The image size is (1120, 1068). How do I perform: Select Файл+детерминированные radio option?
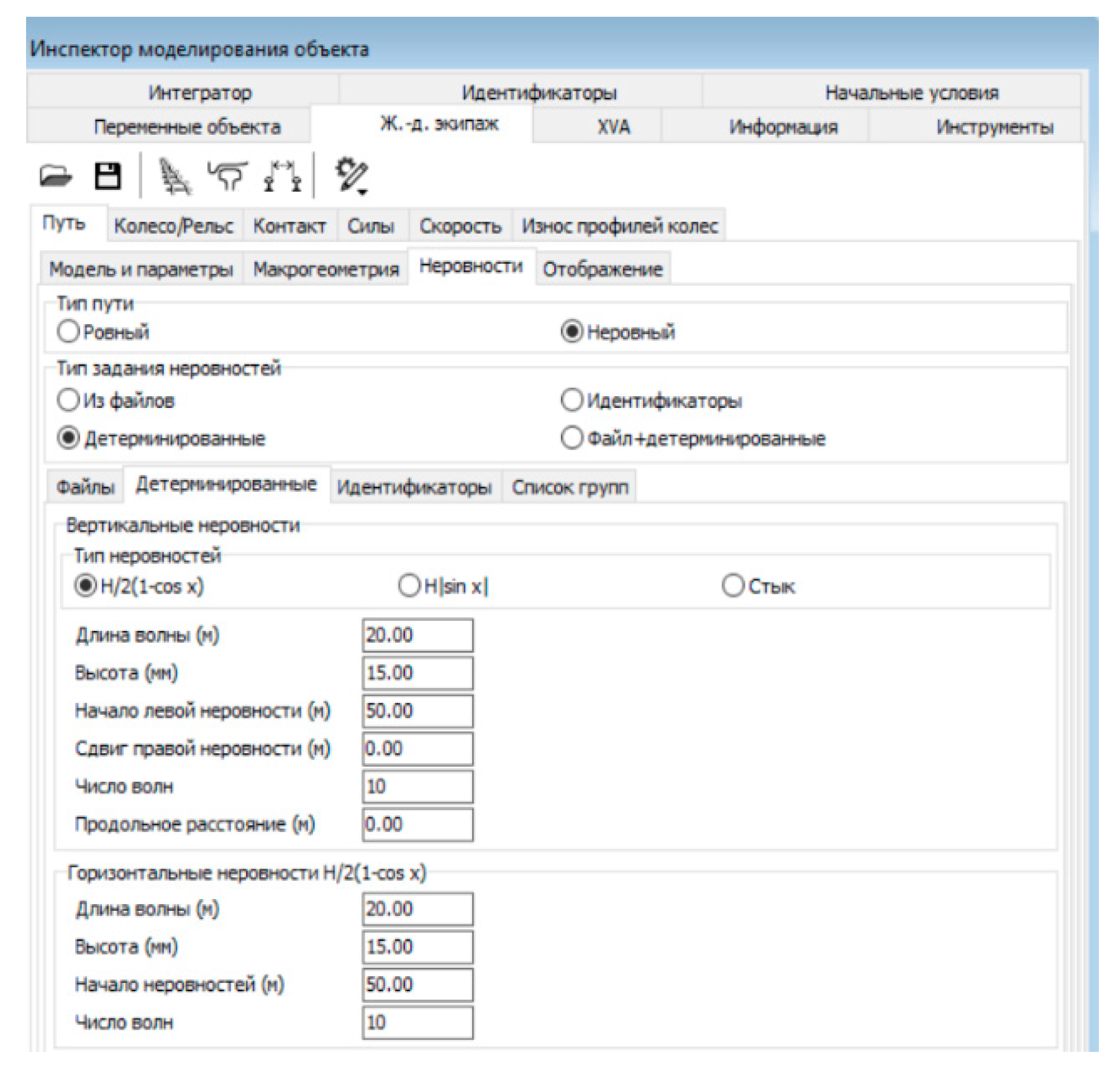pos(571,438)
